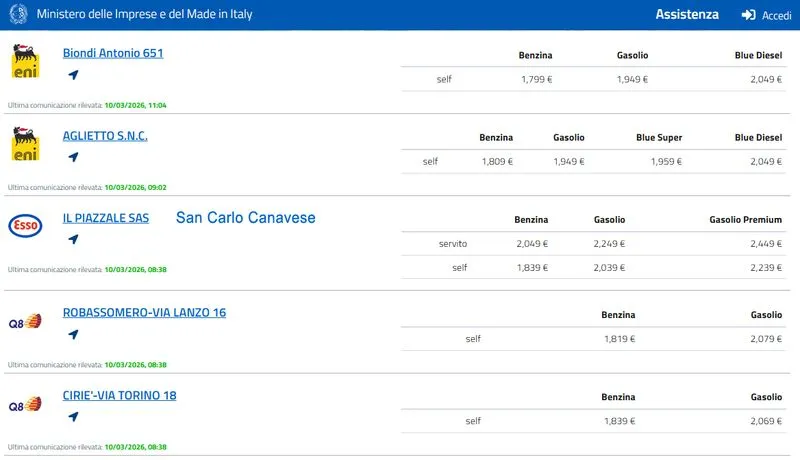Open the ROBASSOMERO-VIA LANZO 16 station link
Viewport: 800px width, 460px height.
(144, 312)
